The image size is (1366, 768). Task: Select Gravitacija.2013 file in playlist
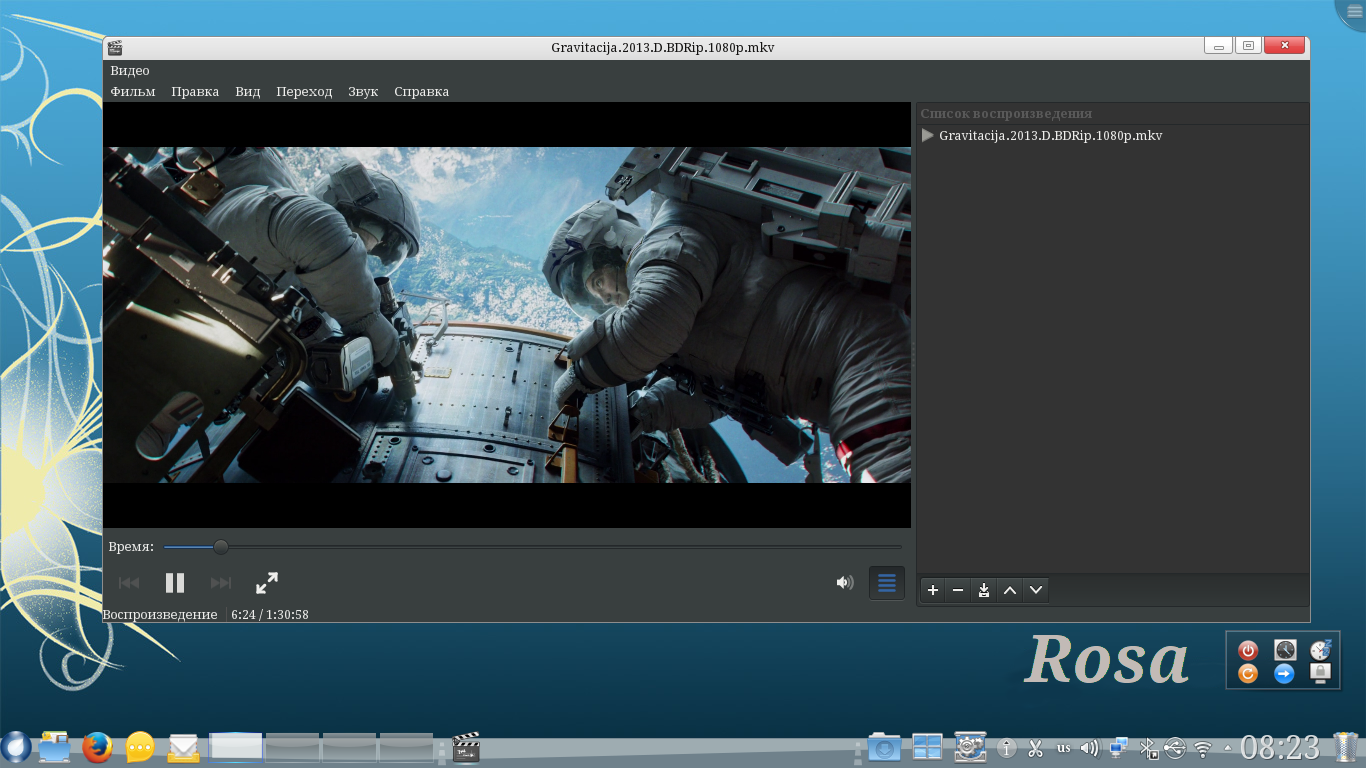pyautogui.click(x=1050, y=136)
